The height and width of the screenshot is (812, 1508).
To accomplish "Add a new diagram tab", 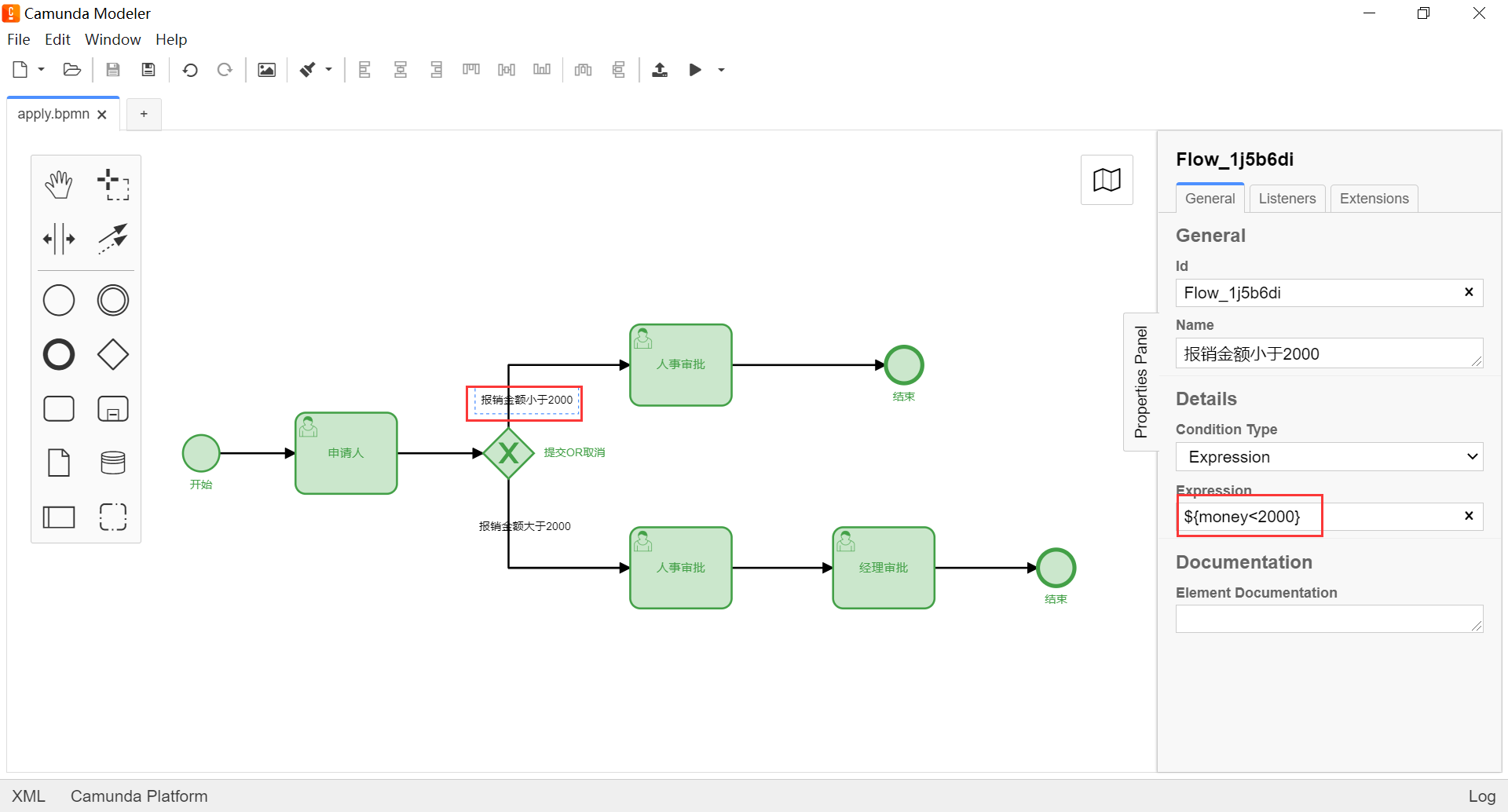I will (x=144, y=114).
